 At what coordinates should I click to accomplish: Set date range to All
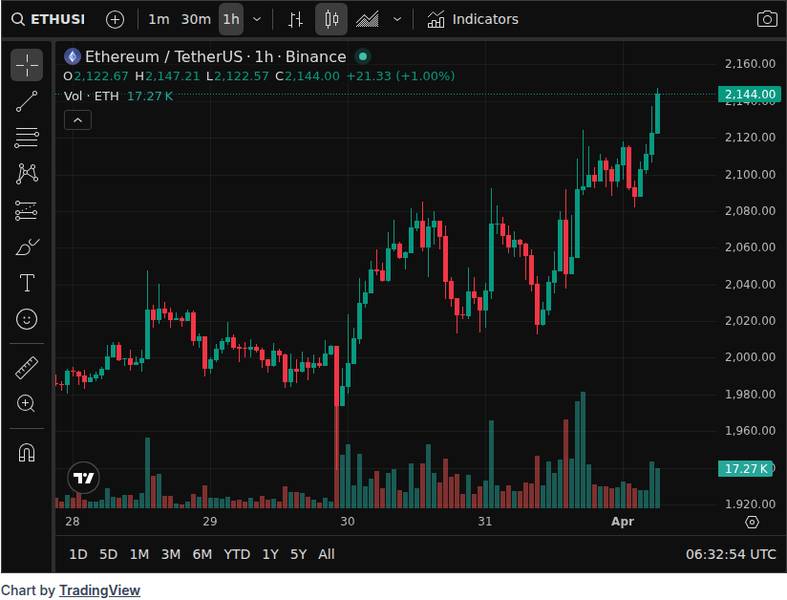[x=326, y=554]
